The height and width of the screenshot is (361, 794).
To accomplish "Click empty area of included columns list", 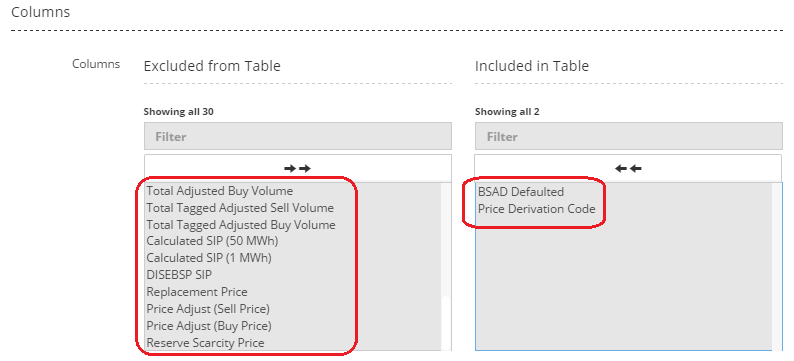I will click(624, 284).
